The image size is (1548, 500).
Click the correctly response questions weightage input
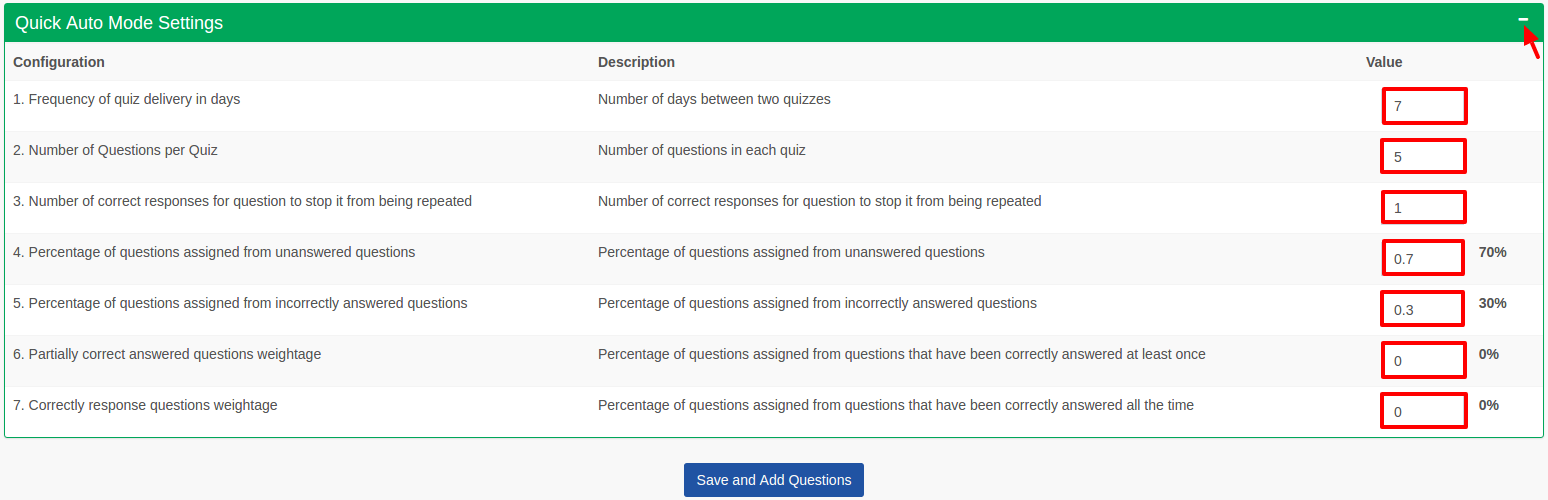click(x=1424, y=411)
